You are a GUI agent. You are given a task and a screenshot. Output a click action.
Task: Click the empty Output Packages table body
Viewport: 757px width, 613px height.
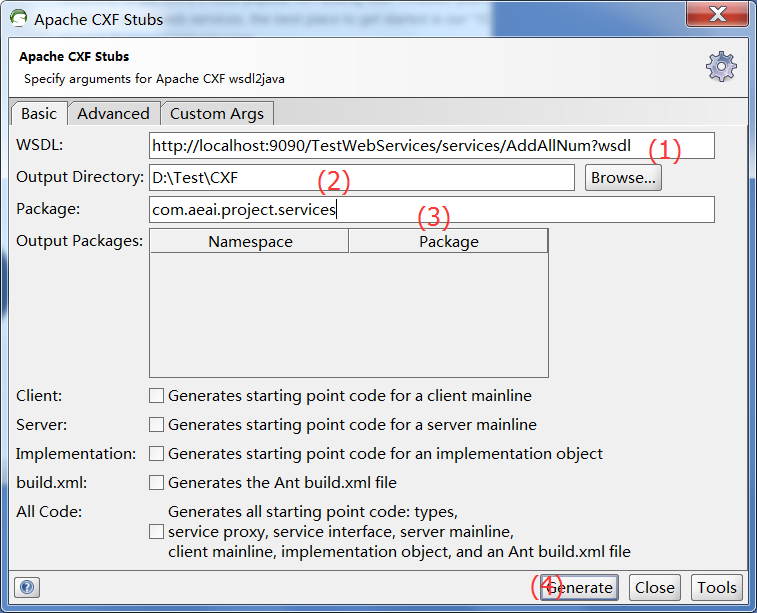point(349,315)
